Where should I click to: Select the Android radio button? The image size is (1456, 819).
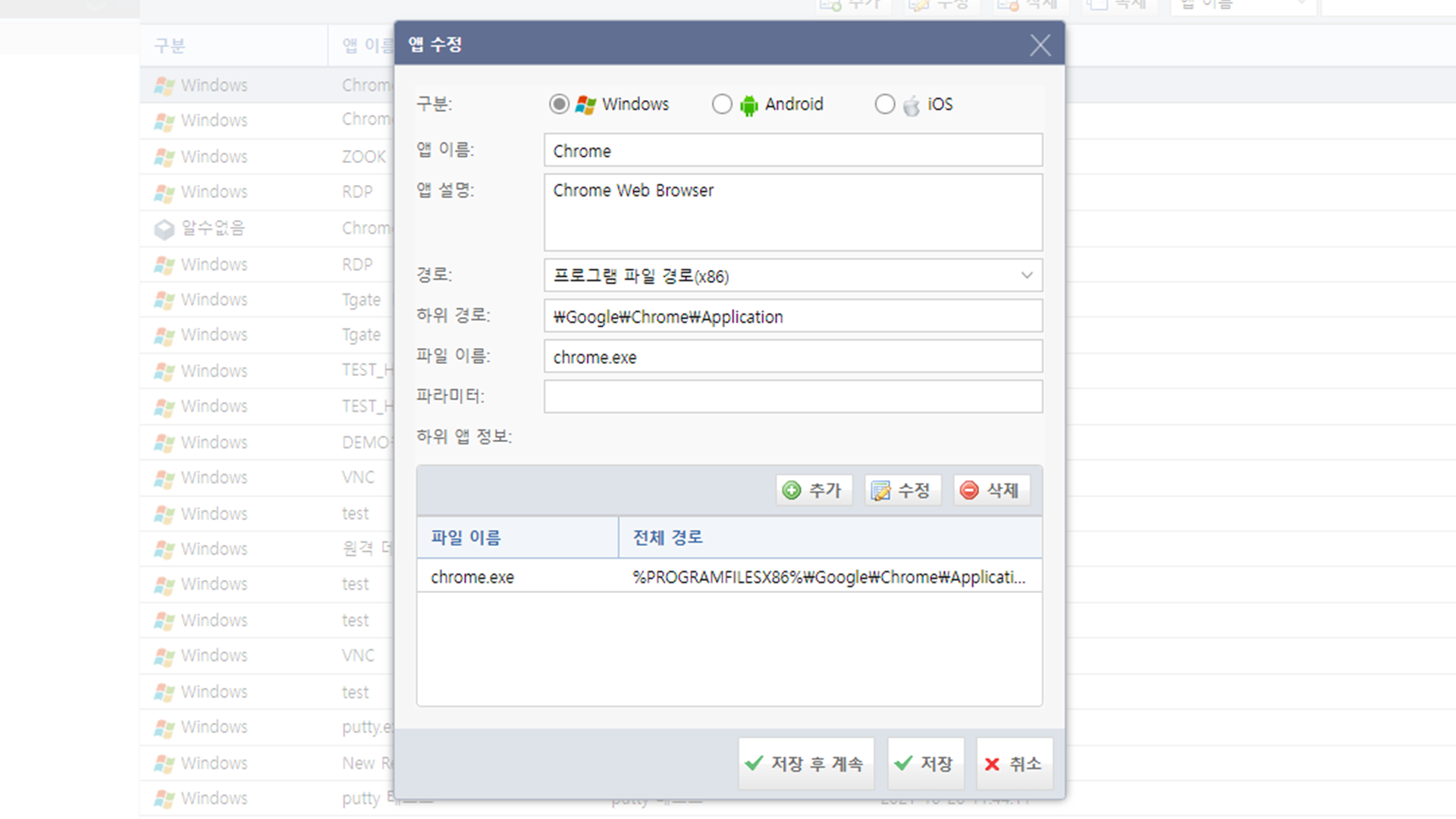click(x=722, y=104)
